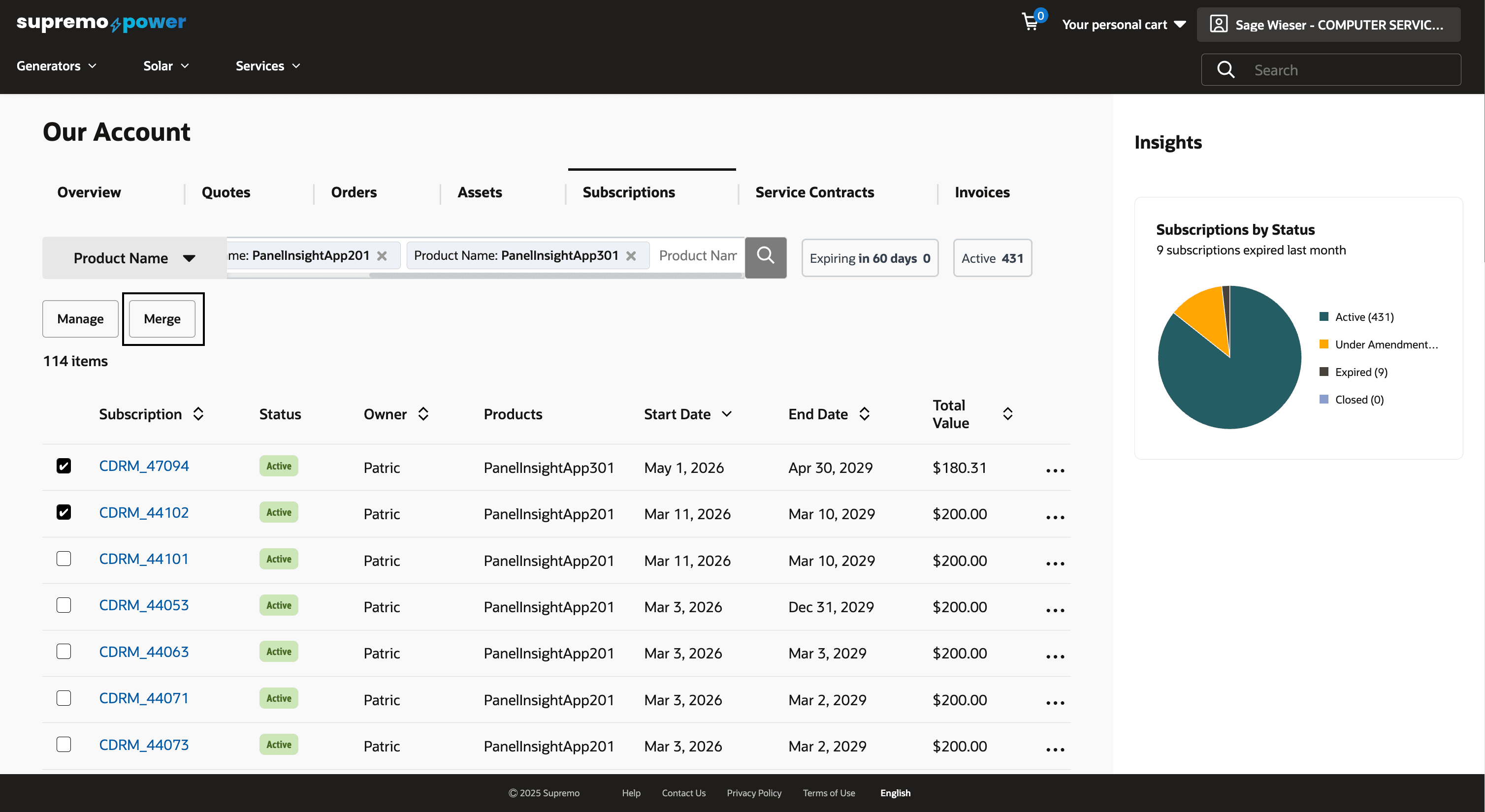Open row actions for CDRM_44101
The width and height of the screenshot is (1485, 812).
point(1055,563)
